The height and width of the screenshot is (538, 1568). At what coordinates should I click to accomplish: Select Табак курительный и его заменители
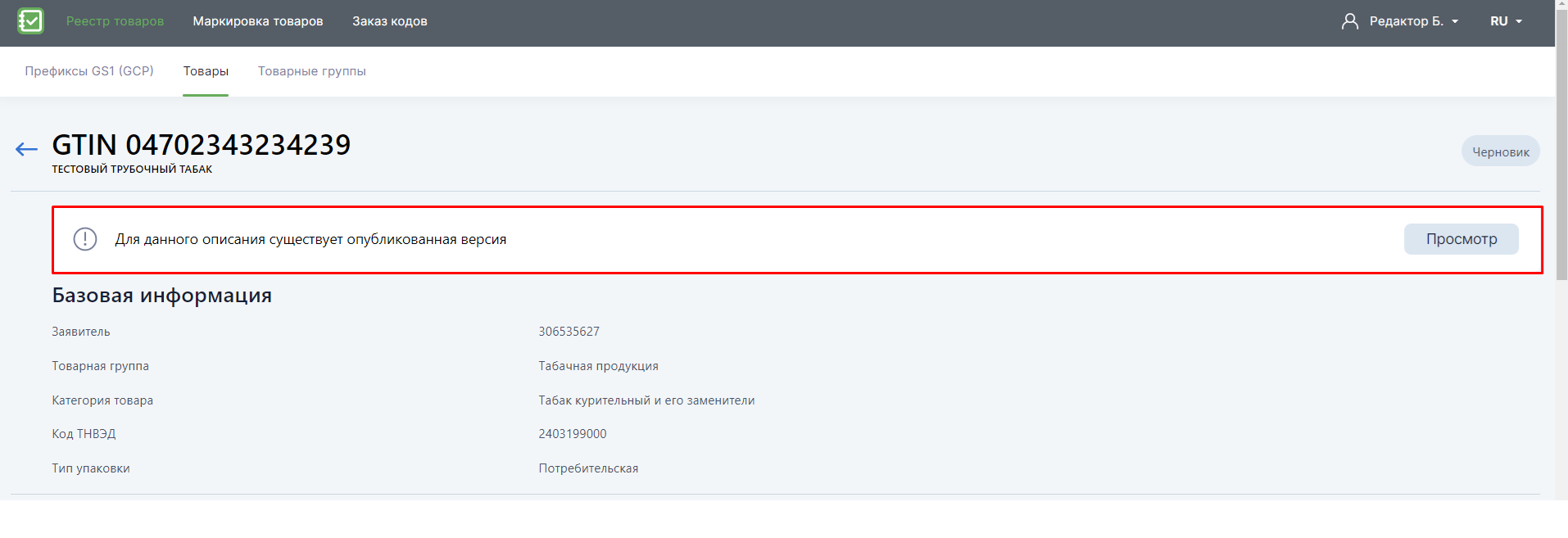646,400
